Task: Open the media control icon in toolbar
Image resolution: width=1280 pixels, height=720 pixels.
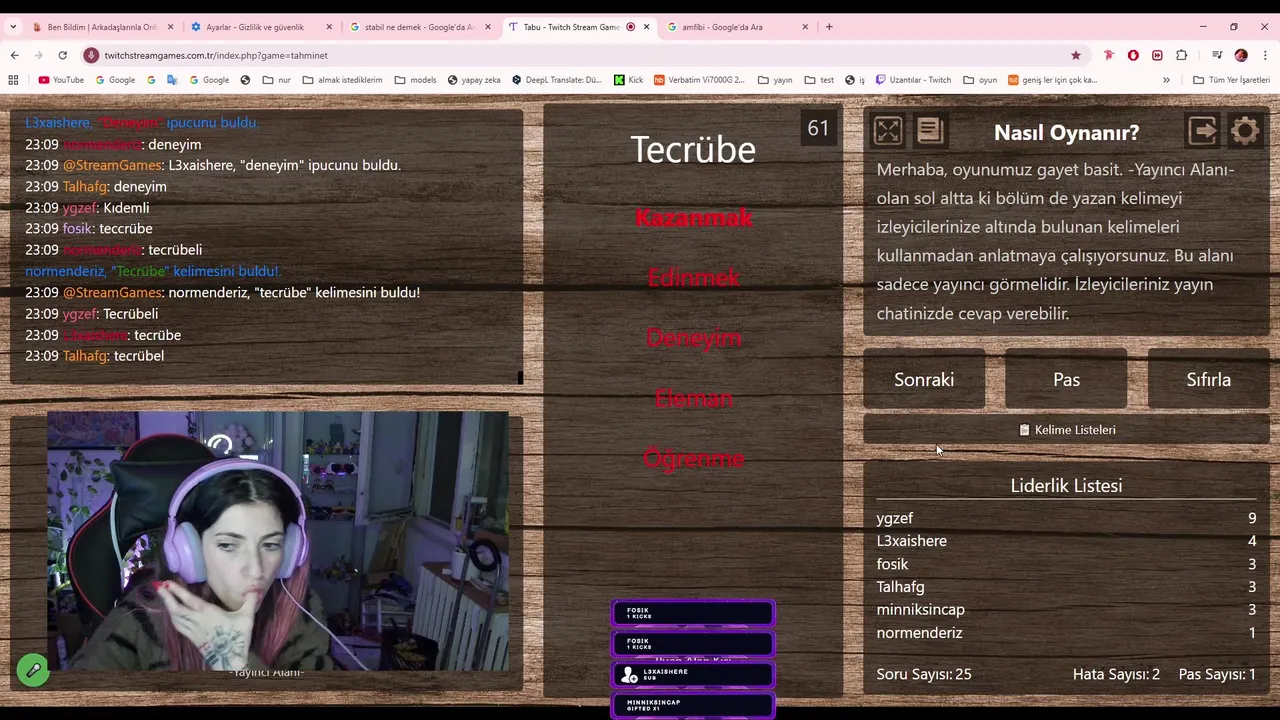Action: click(1217, 55)
